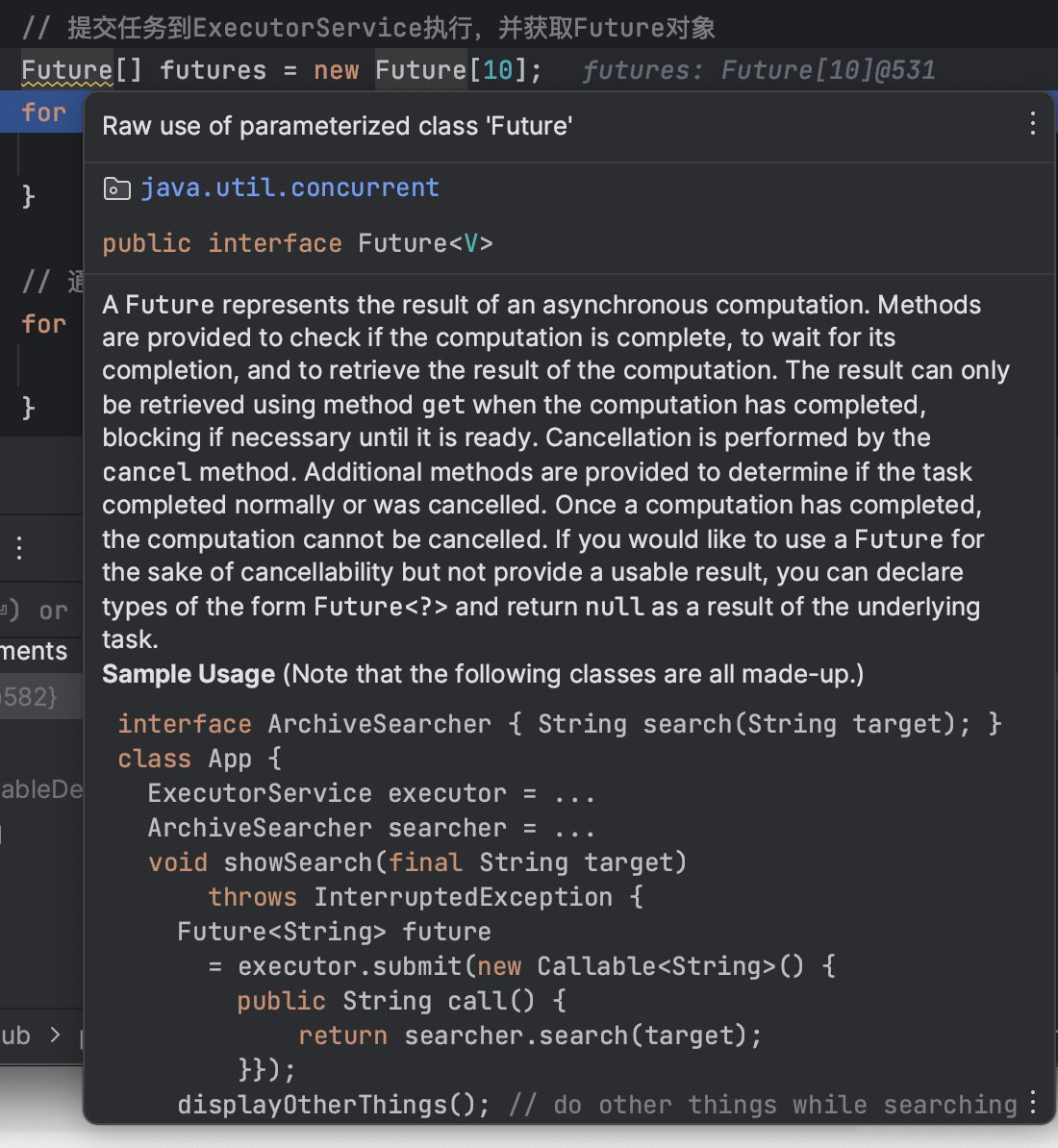
Task: Click the 'futures' variable name in the declaration
Action: pyautogui.click(x=213, y=70)
